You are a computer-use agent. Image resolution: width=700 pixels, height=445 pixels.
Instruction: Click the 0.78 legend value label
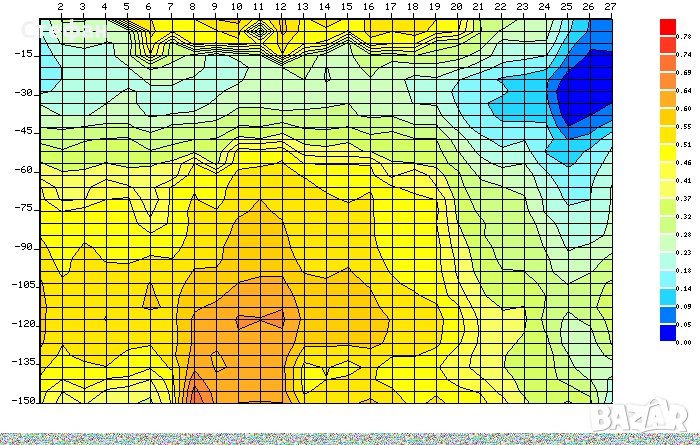684,36
